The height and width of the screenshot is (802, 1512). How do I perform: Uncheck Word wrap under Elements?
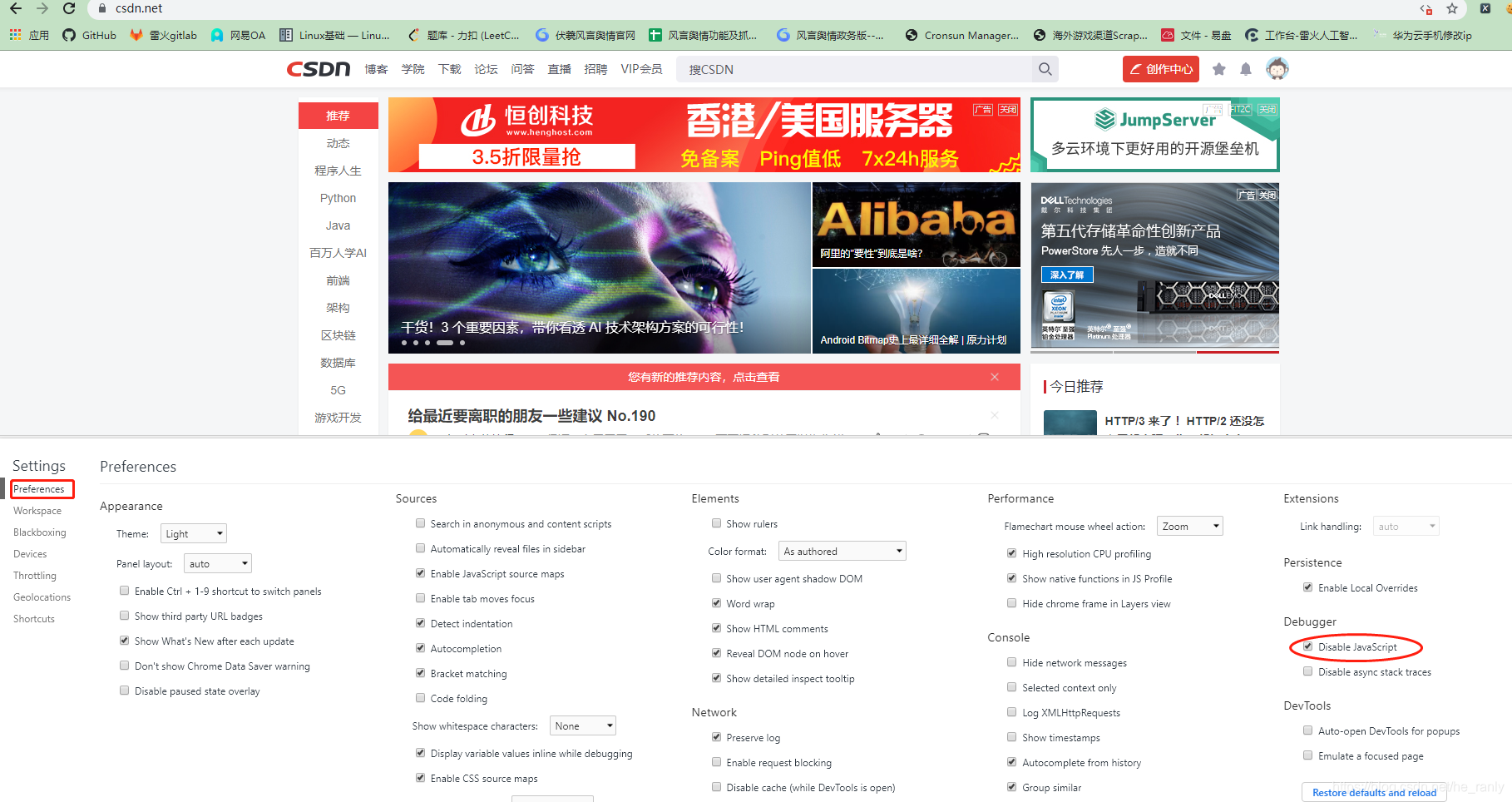point(716,602)
